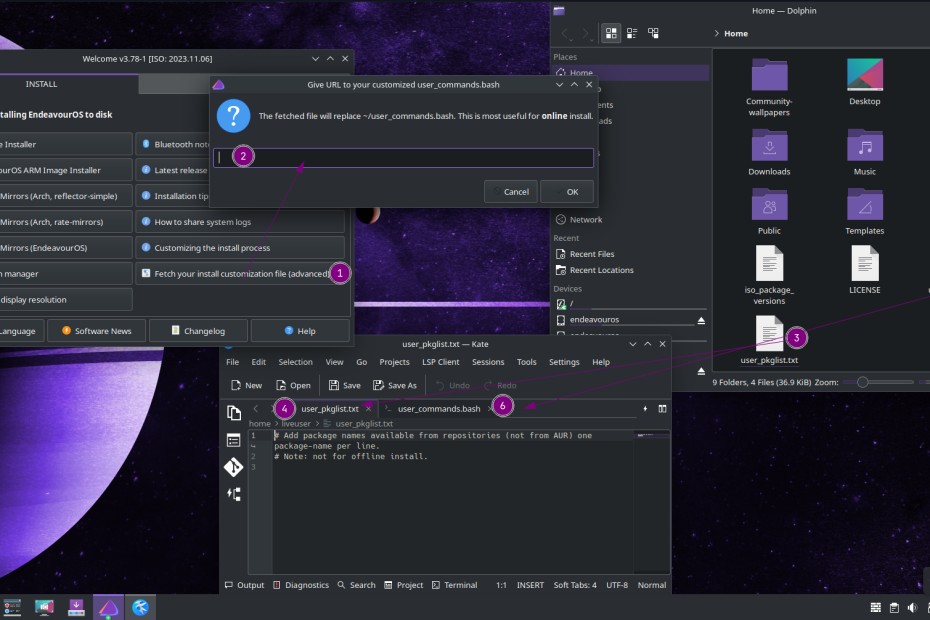
Task: Open Kate's Filesystem Browser sidebar panel
Action: pyautogui.click(x=234, y=440)
